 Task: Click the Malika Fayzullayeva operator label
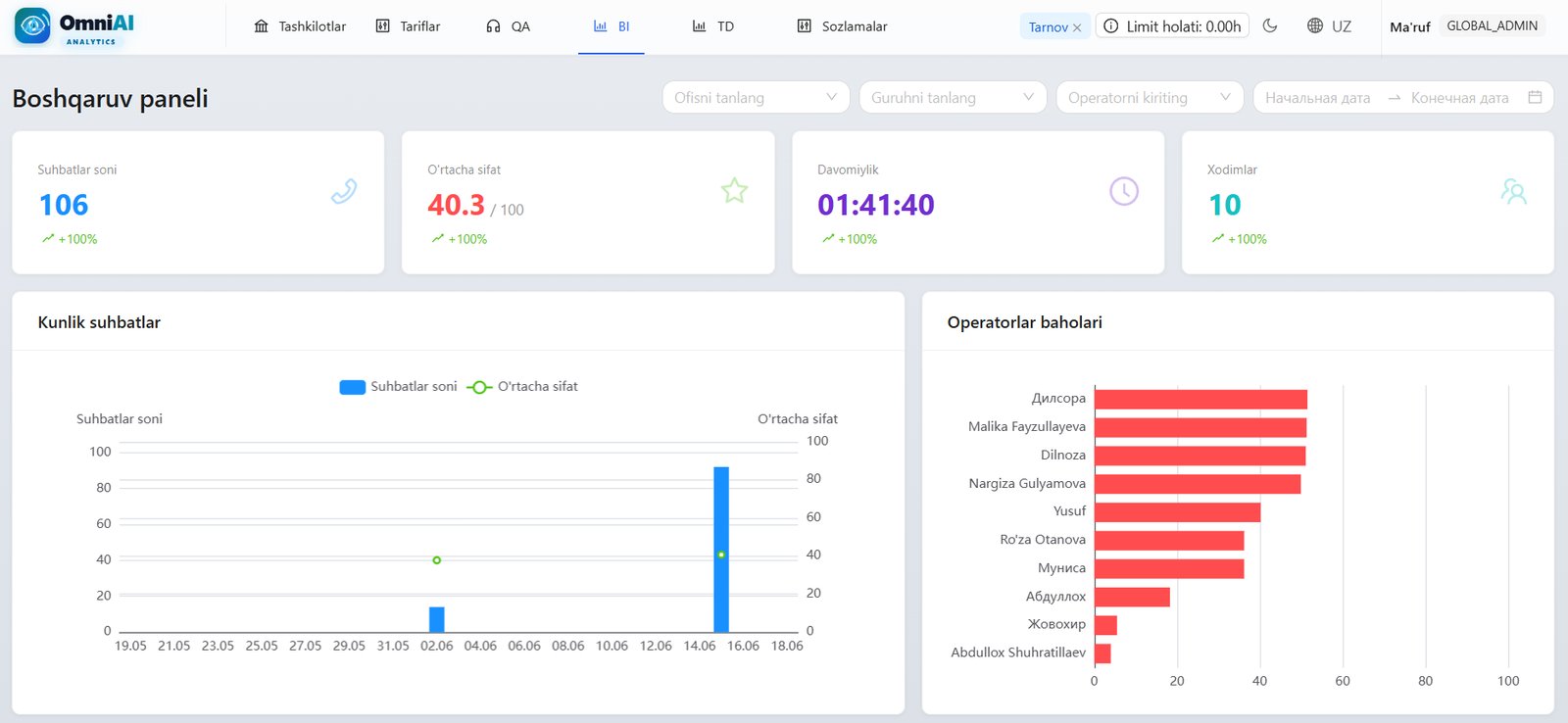[x=1027, y=427]
